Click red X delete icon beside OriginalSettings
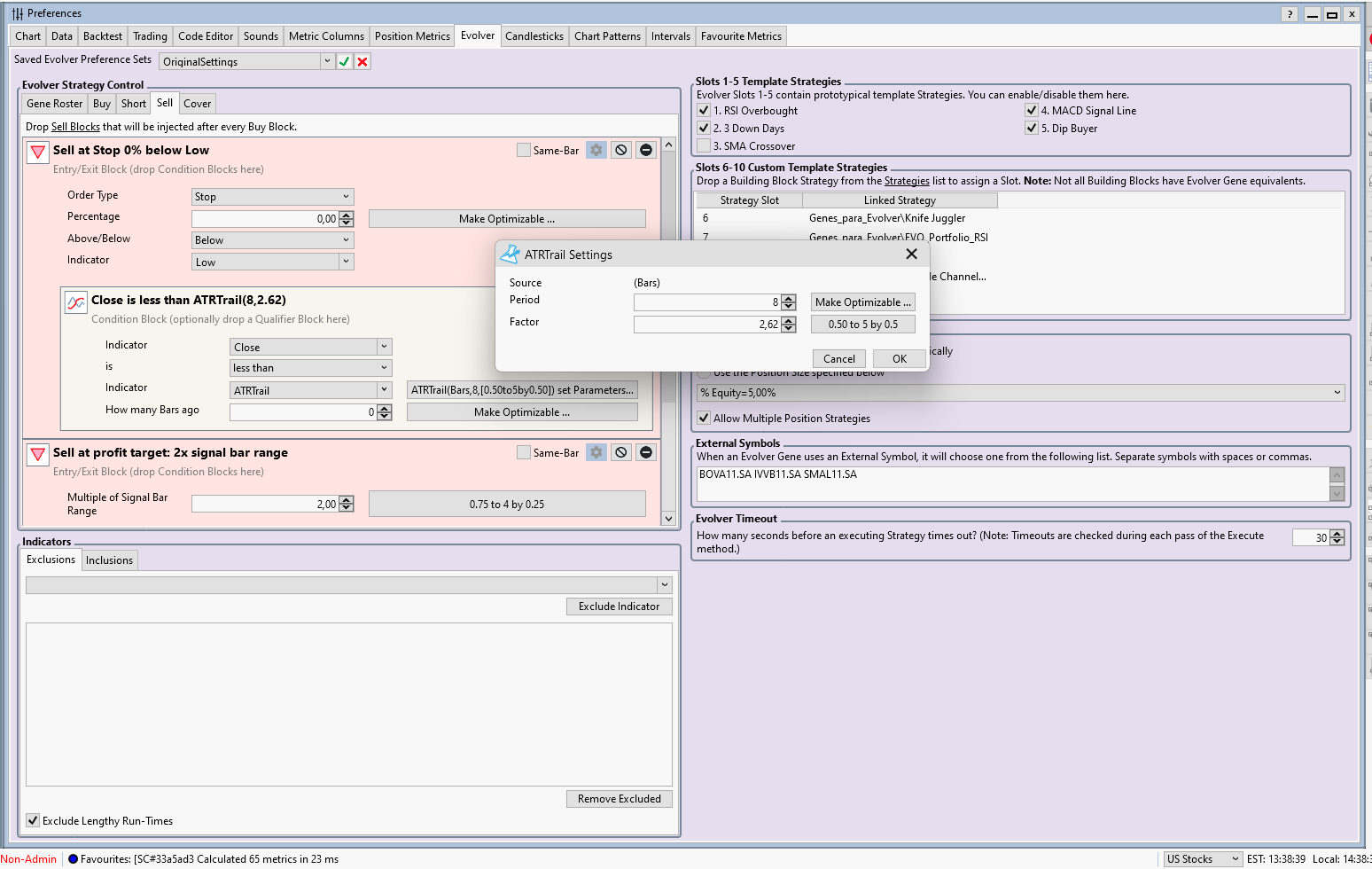This screenshot has height=869, width=1372. pyautogui.click(x=362, y=61)
